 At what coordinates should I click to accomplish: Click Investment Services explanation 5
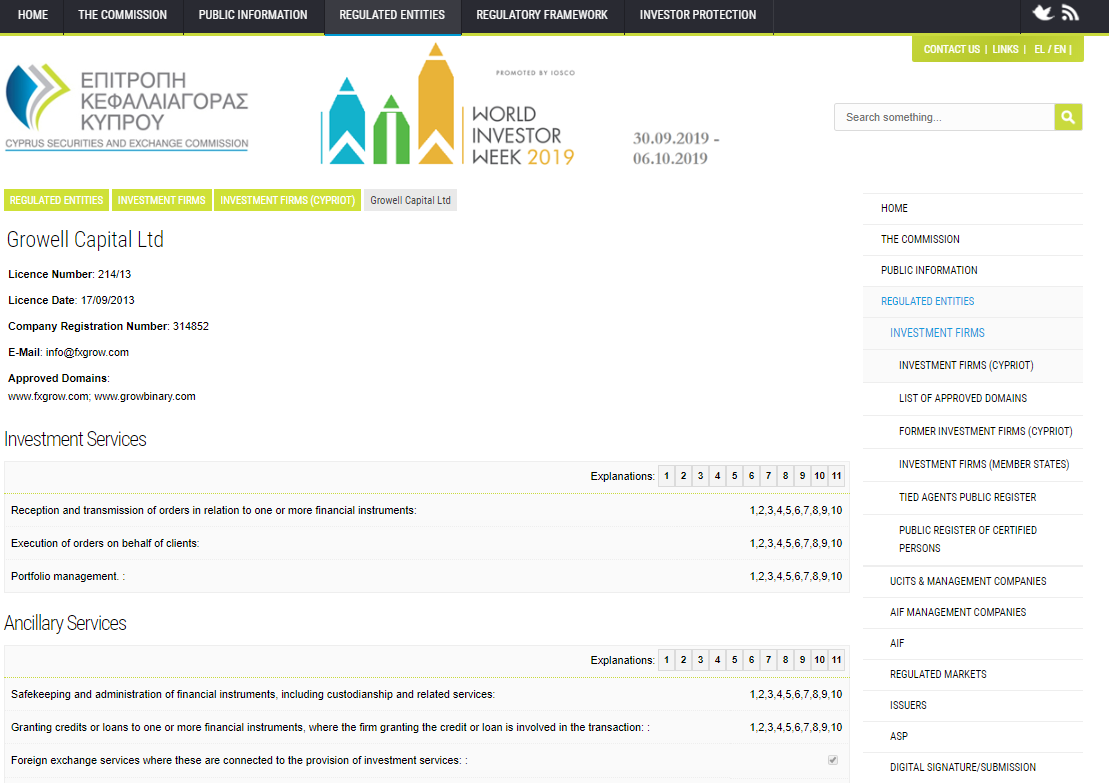tap(734, 475)
